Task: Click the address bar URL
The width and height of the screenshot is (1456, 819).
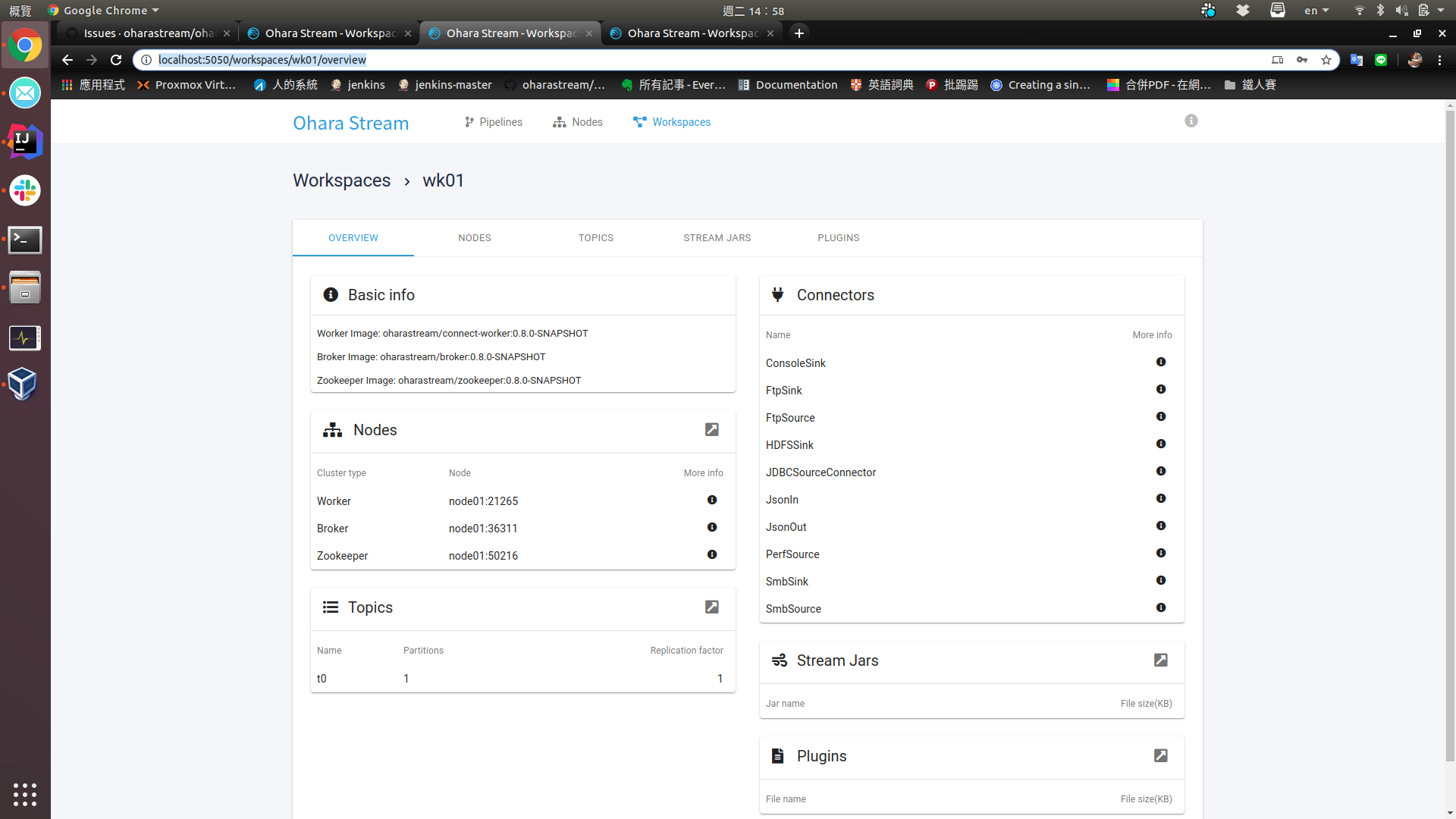Action: click(x=262, y=60)
